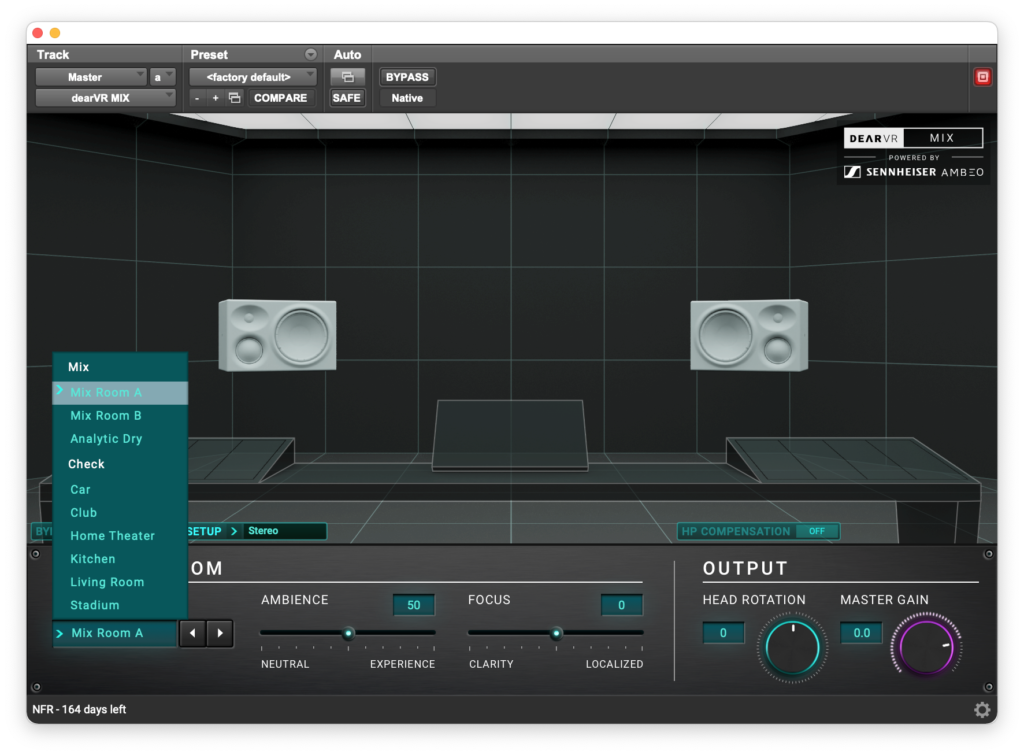This screenshot has width=1024, height=755.
Task: Choose the Home Theater room
Action: click(112, 536)
